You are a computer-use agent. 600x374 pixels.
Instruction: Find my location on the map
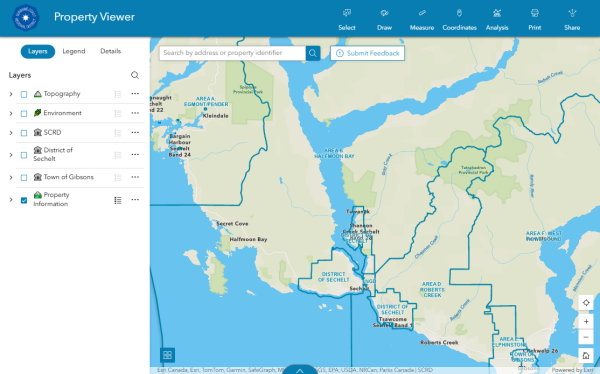(586, 302)
